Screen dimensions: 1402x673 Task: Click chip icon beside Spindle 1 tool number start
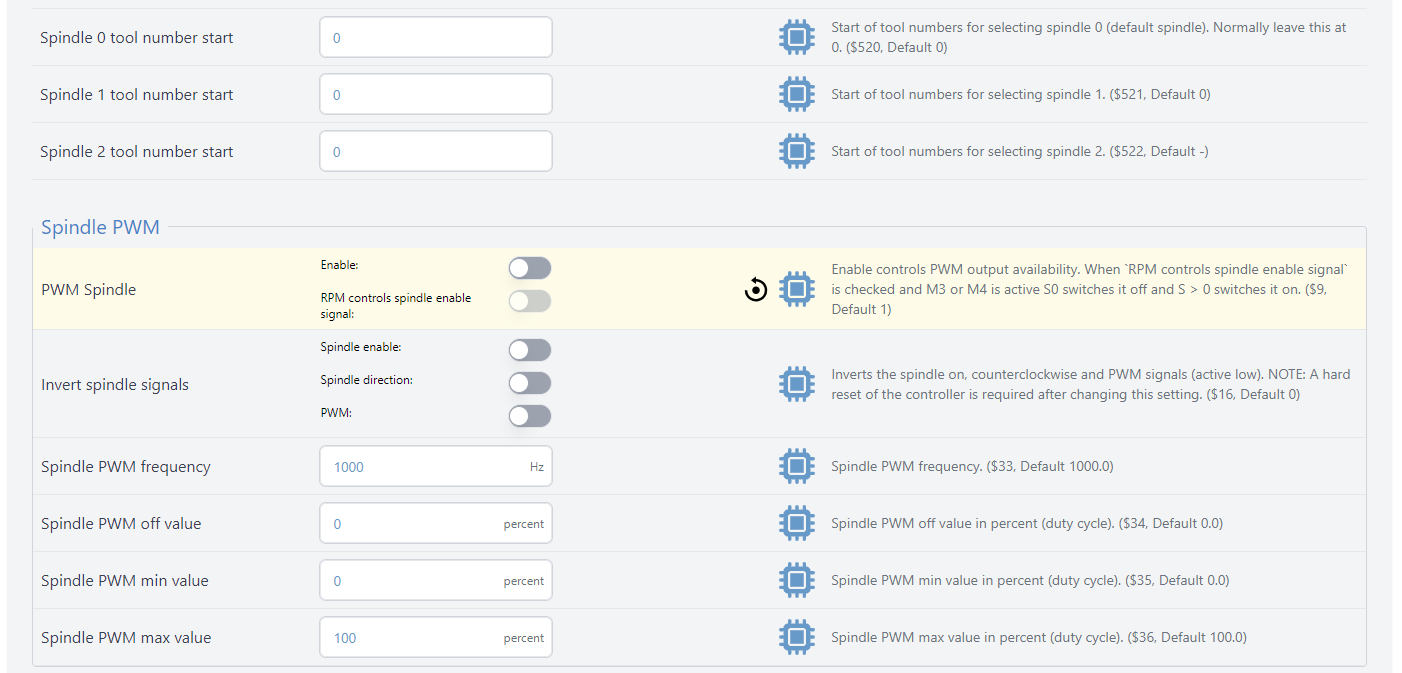point(796,95)
